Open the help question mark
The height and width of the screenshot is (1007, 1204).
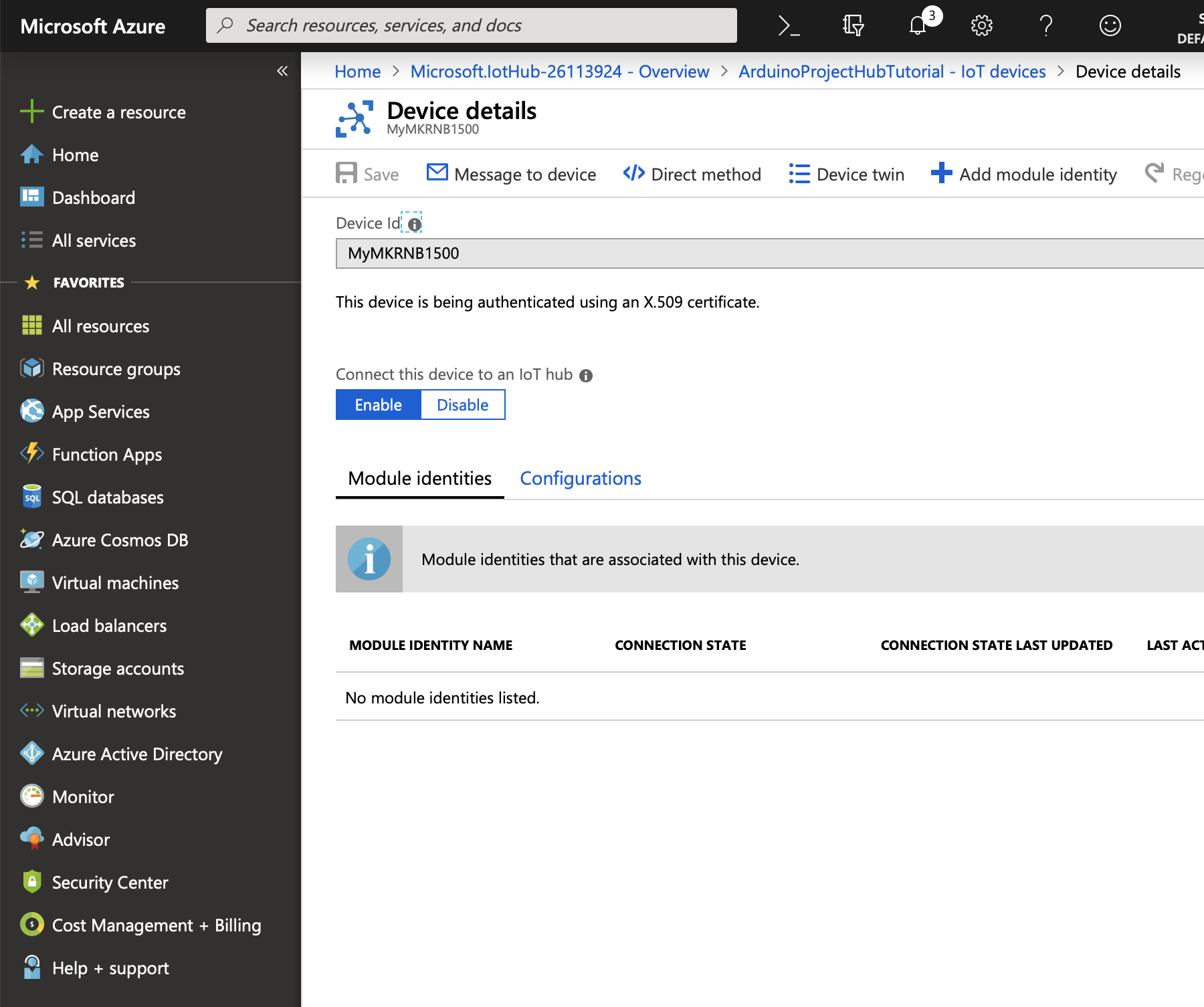(x=1045, y=25)
